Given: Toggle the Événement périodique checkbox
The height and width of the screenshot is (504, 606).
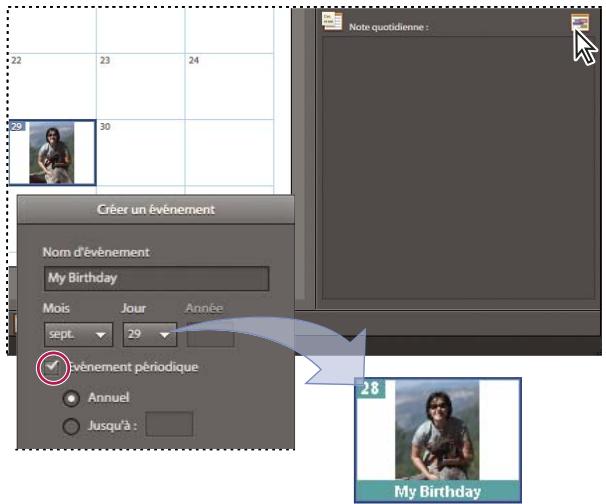Looking at the screenshot, I should pos(51,367).
